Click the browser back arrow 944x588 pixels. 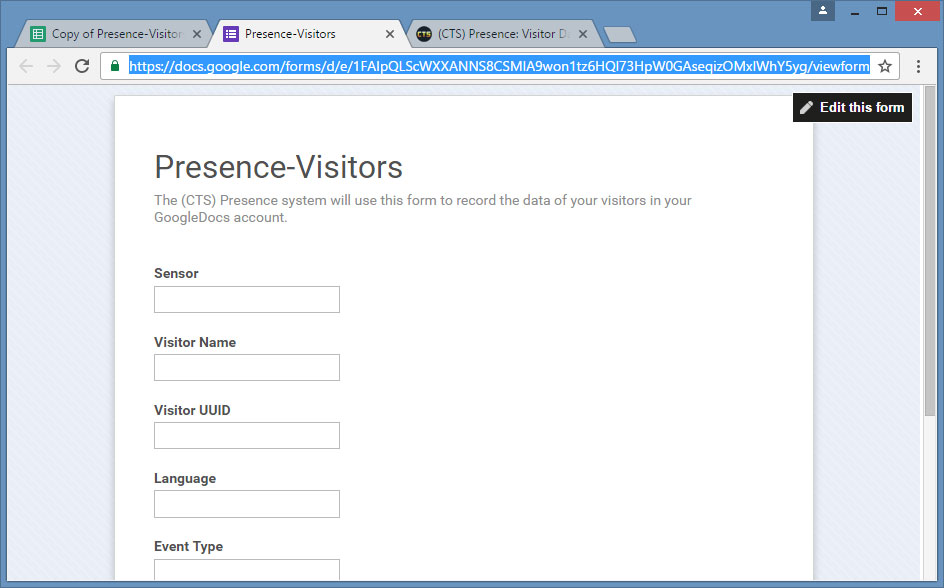point(26,66)
